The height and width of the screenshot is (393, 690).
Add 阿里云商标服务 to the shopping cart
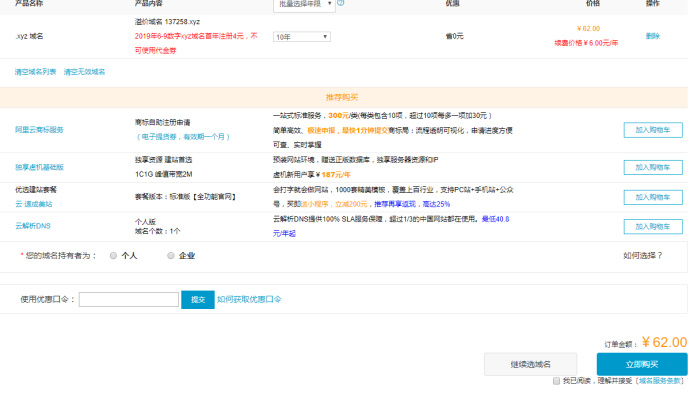(653, 130)
